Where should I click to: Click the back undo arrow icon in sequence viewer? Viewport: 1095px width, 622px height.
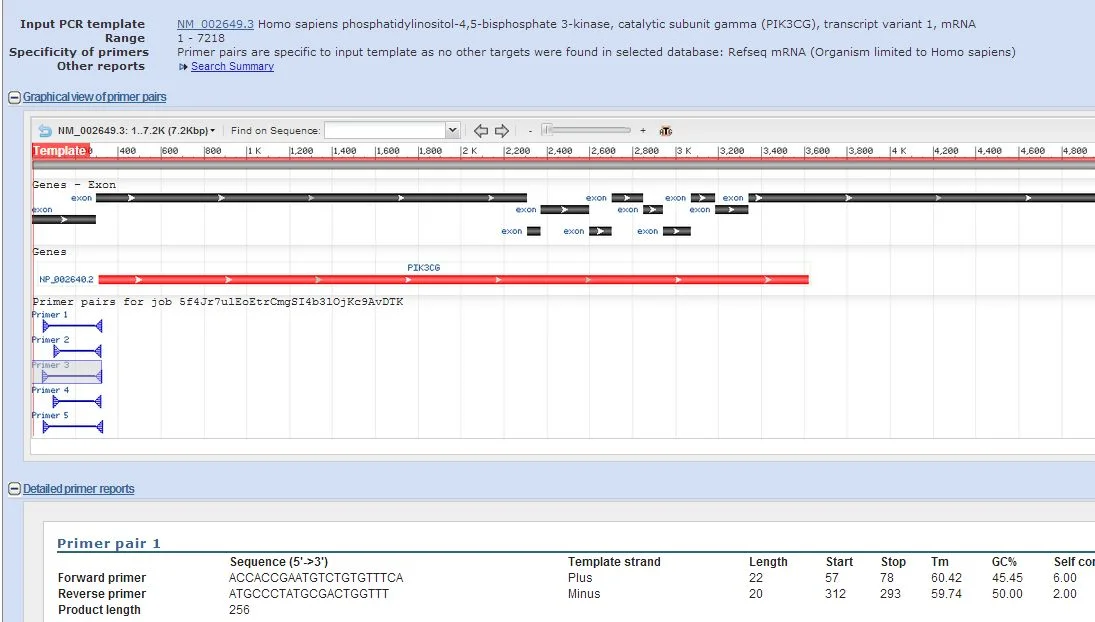pyautogui.click(x=45, y=131)
